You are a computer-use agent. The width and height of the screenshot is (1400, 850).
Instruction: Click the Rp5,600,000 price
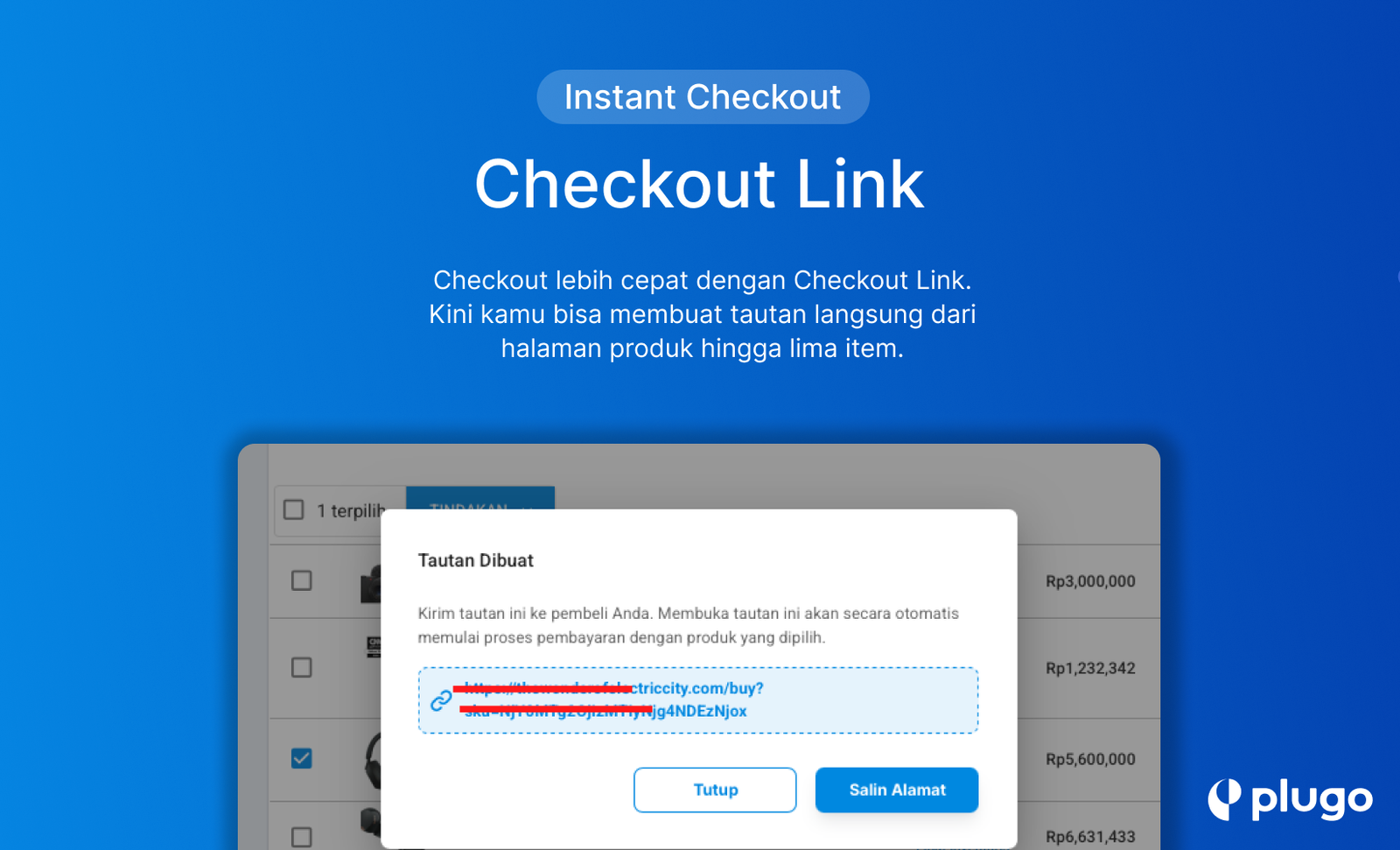coord(1090,759)
